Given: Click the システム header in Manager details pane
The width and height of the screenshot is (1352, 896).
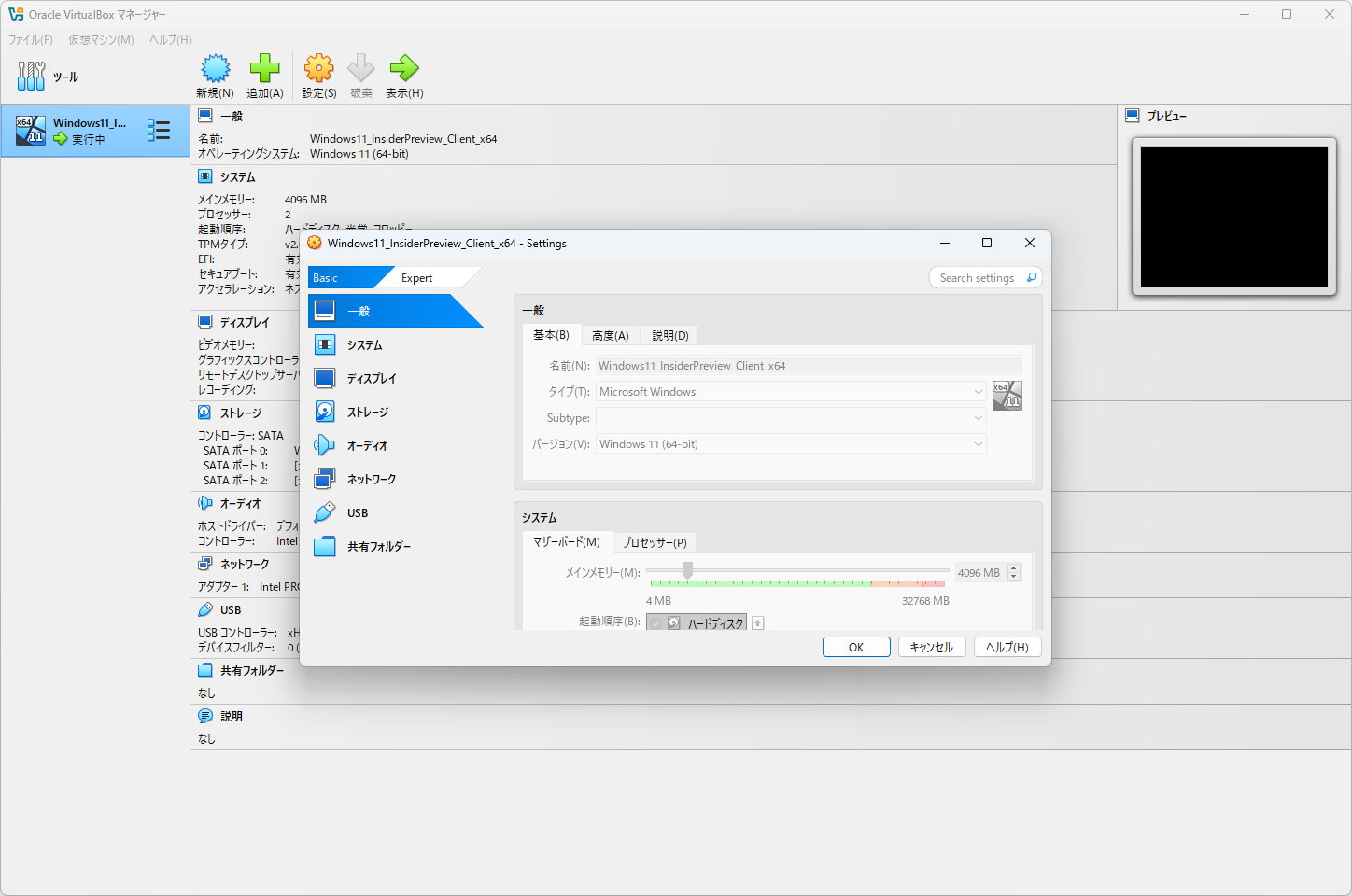Looking at the screenshot, I should coord(237,176).
